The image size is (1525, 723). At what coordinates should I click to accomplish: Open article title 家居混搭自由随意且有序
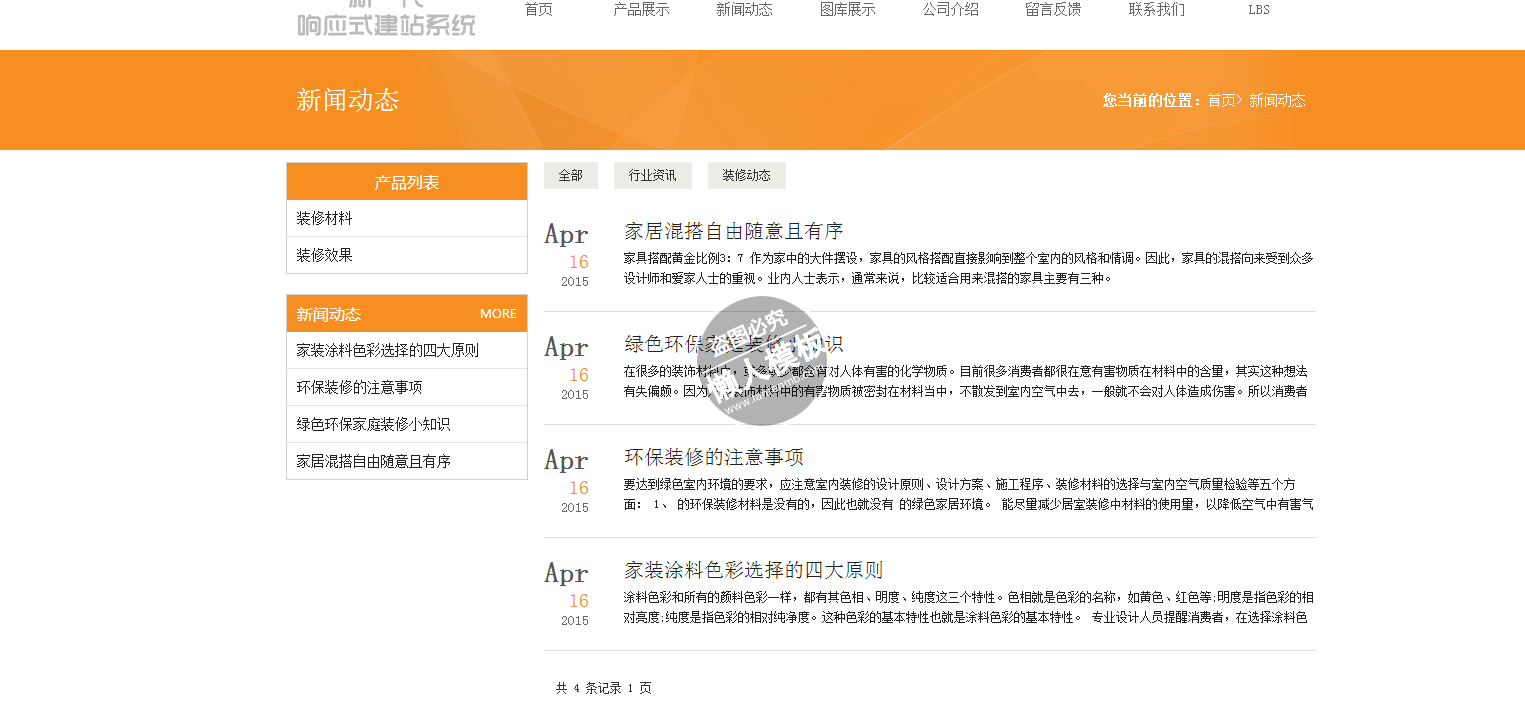(x=733, y=231)
